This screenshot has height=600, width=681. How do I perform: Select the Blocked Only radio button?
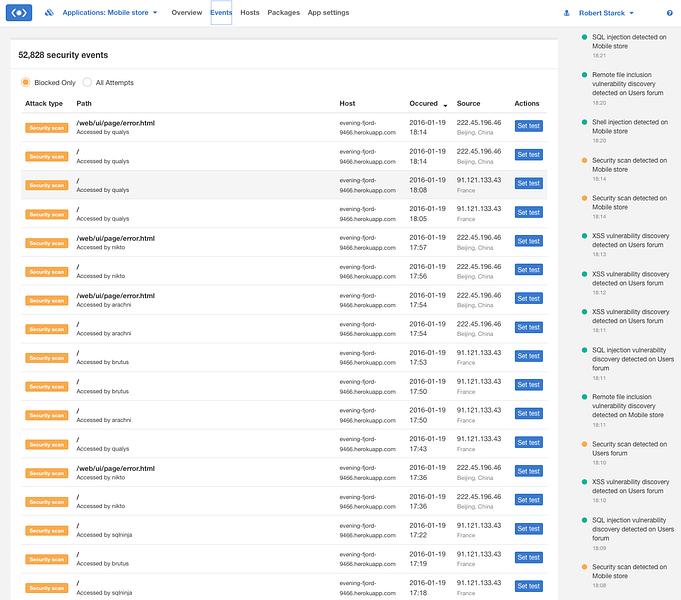[x=26, y=82]
